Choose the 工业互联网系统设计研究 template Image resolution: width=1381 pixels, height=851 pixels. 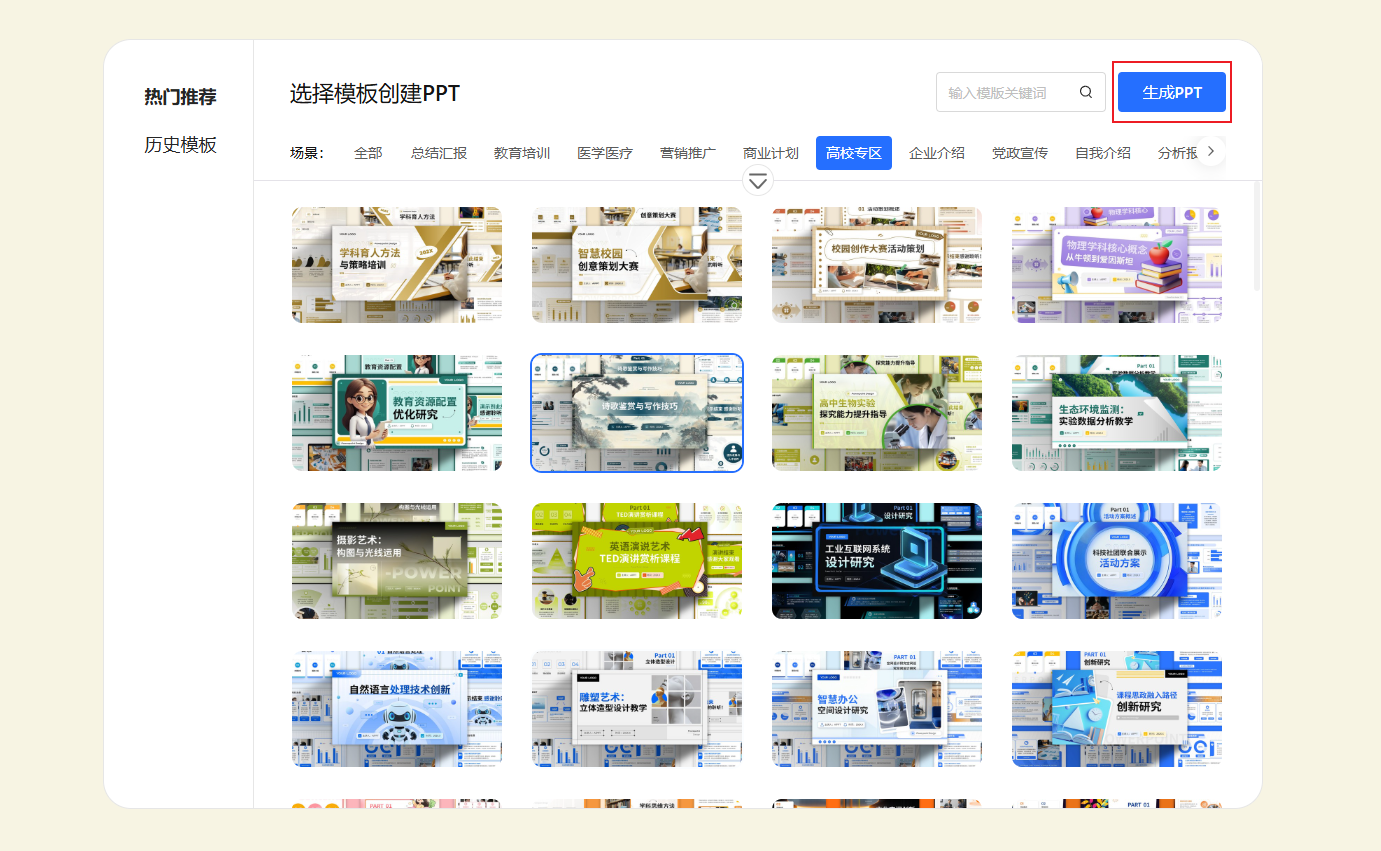(877, 561)
